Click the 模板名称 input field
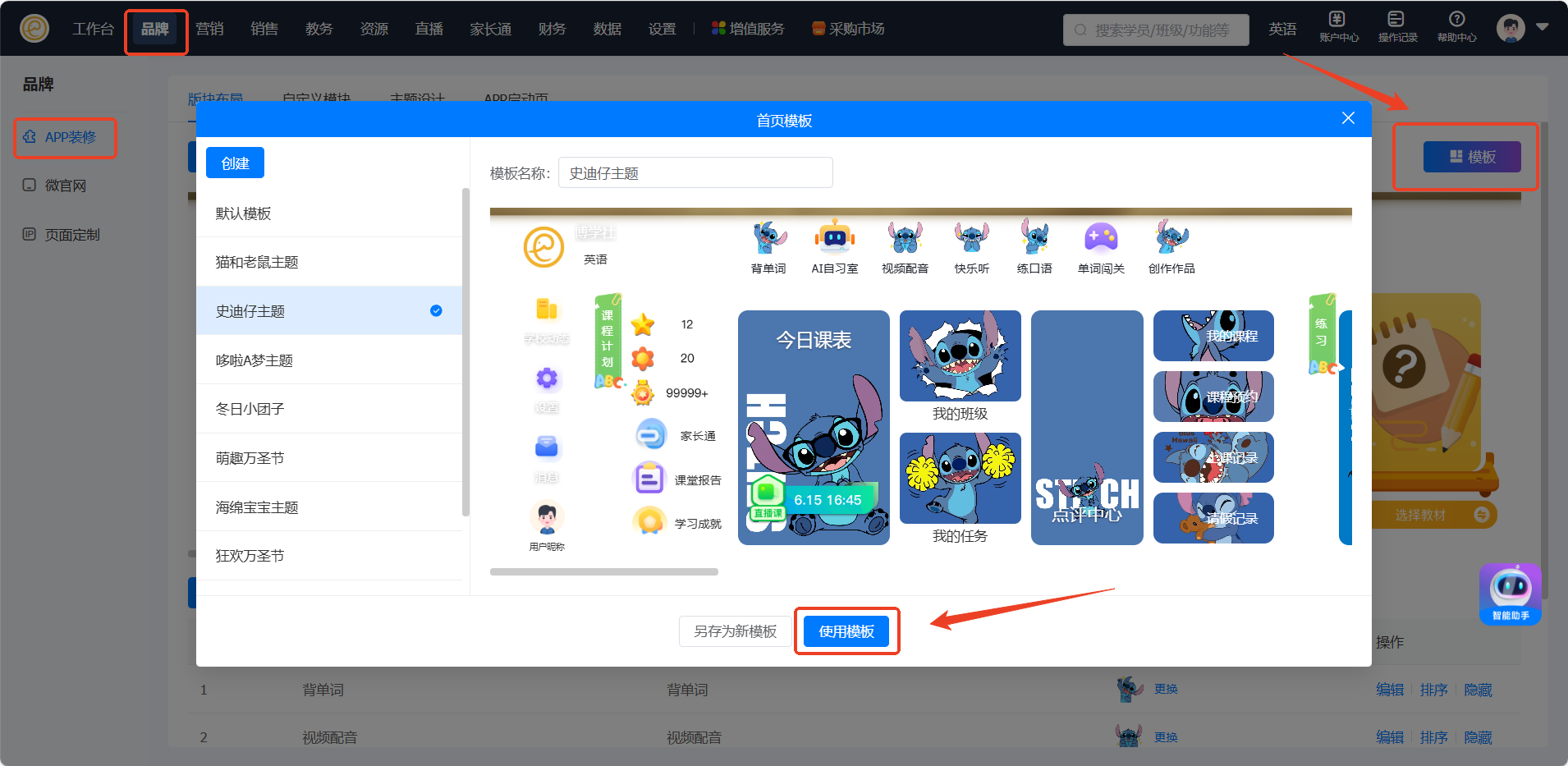Image resolution: width=1568 pixels, height=766 pixels. click(x=695, y=173)
